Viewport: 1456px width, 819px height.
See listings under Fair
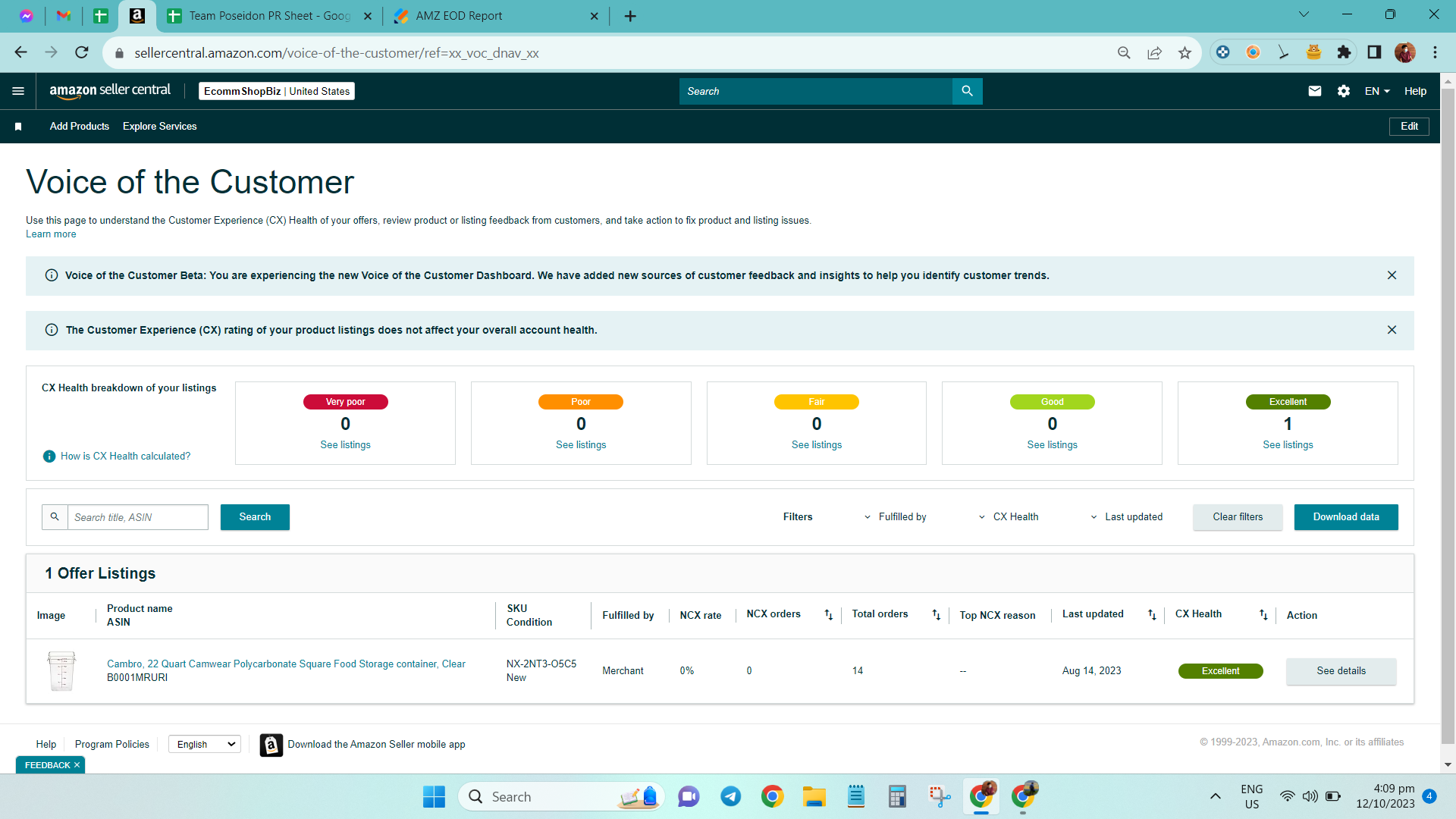817,445
